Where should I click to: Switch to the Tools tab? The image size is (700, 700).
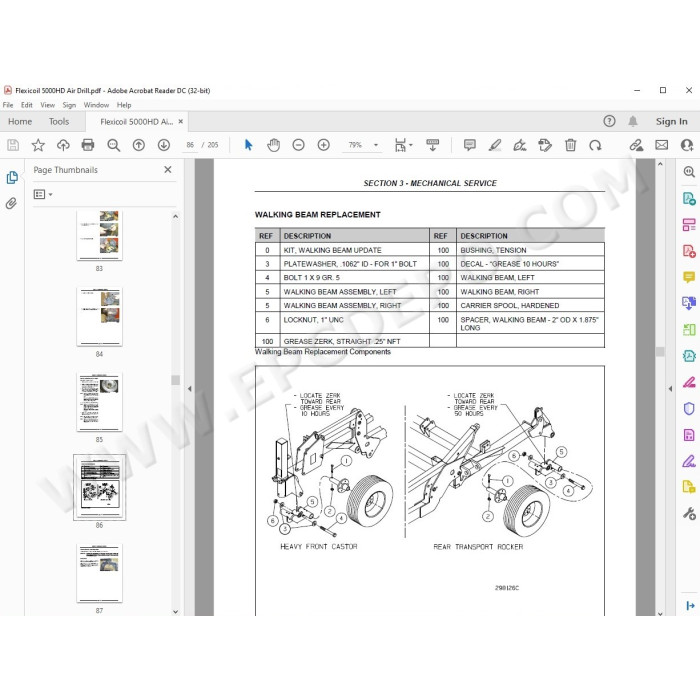pos(58,121)
